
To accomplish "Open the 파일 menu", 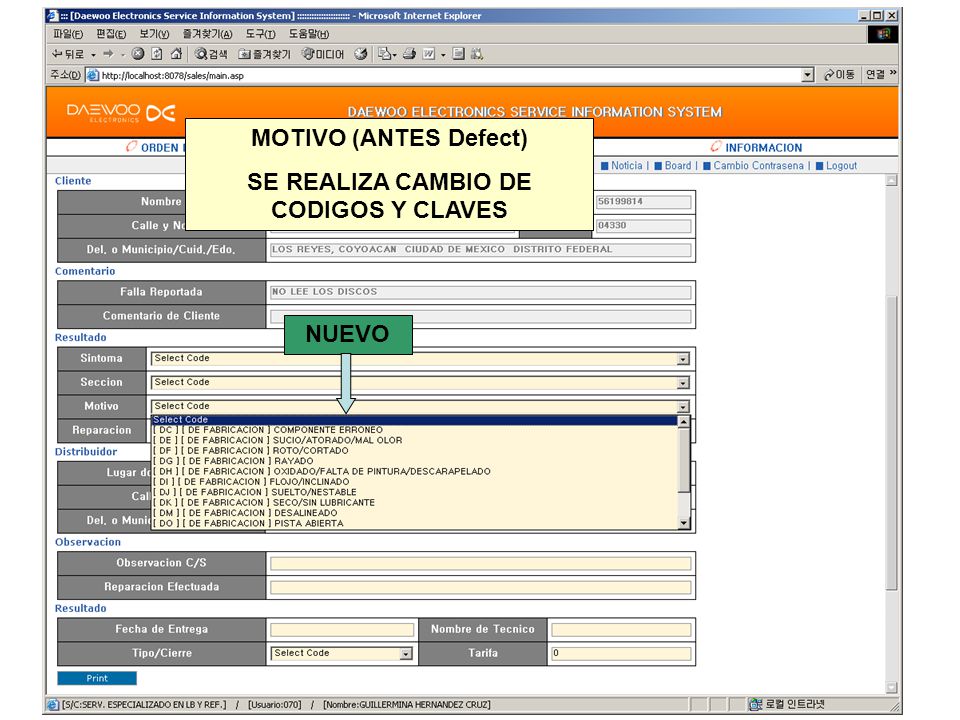I will click(68, 34).
